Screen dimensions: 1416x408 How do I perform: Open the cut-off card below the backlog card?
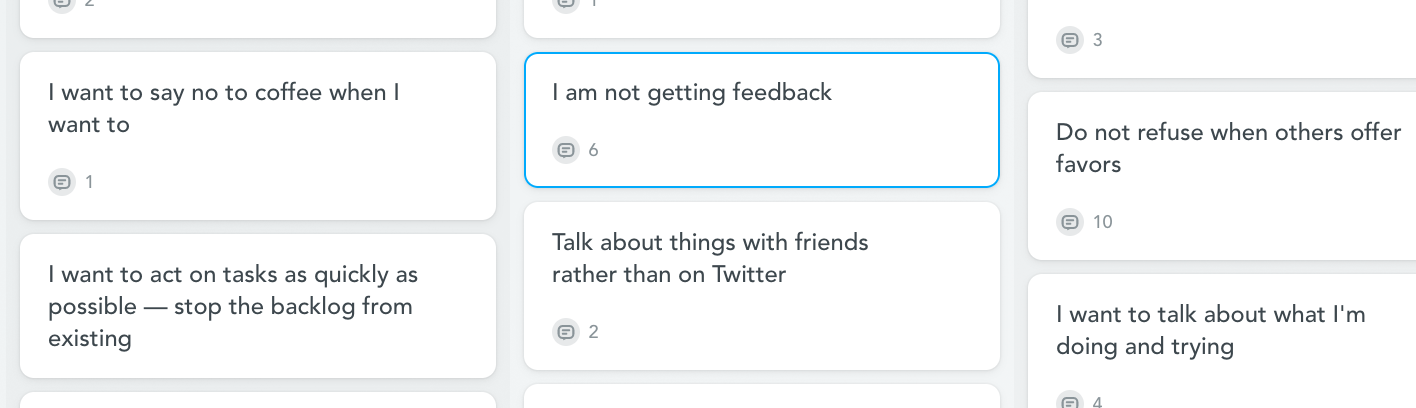pyautogui.click(x=258, y=400)
